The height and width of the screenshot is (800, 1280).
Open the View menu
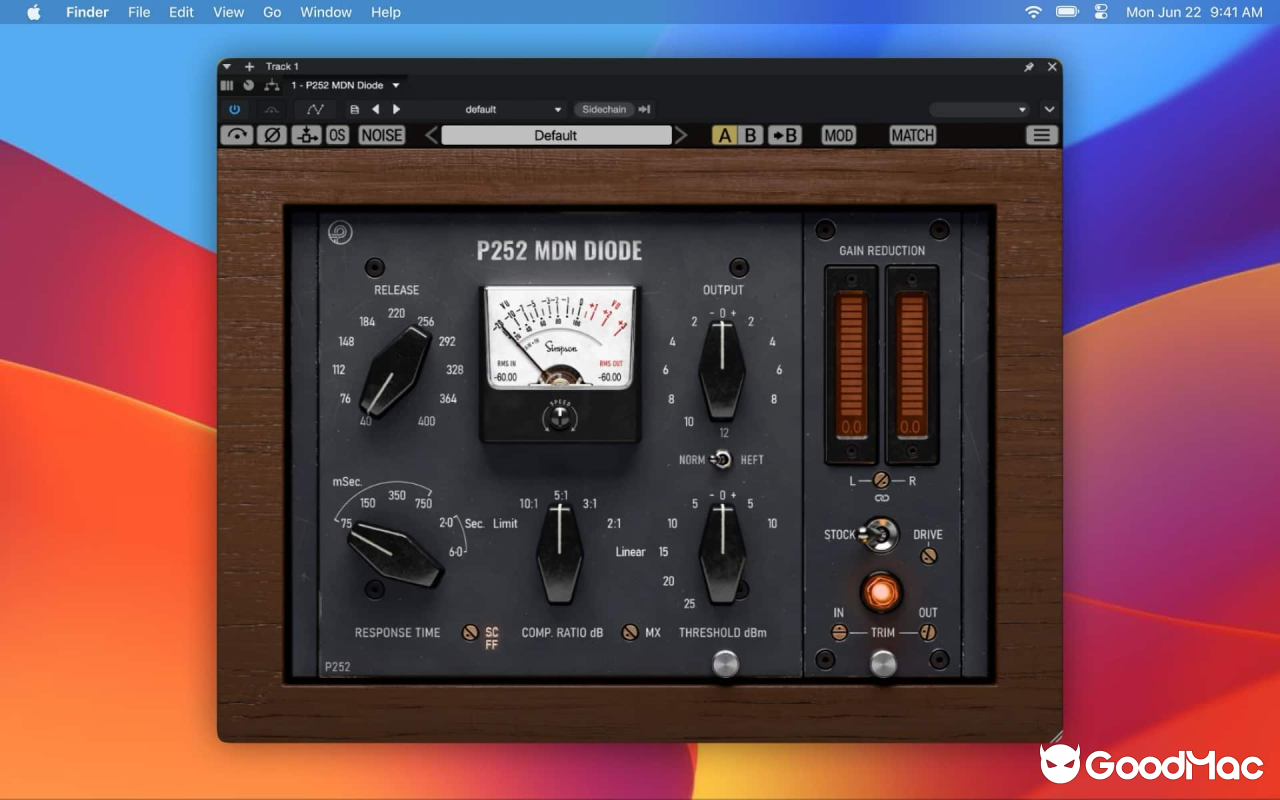(229, 12)
